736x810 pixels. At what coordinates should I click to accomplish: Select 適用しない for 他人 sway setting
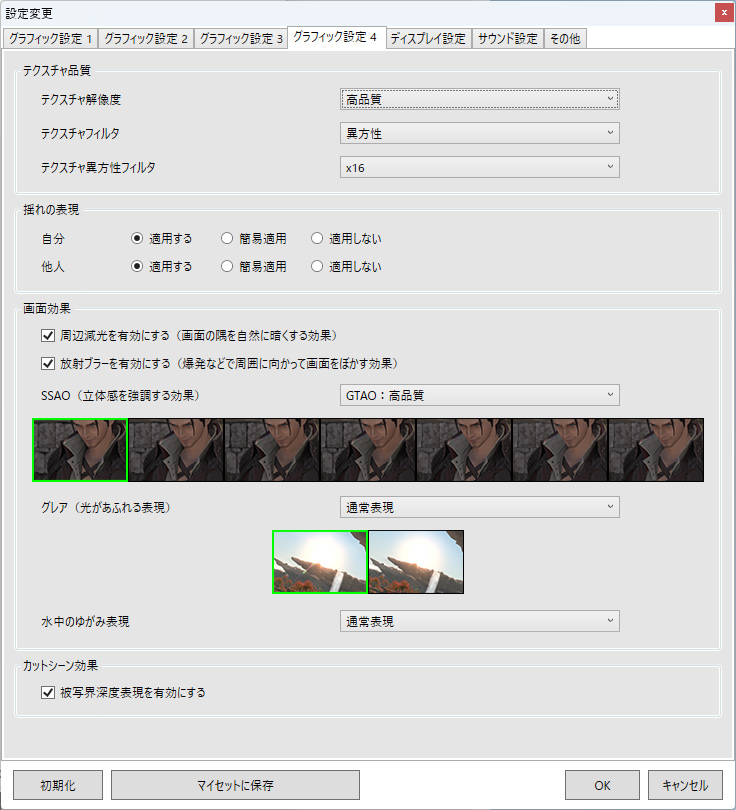coord(318,267)
